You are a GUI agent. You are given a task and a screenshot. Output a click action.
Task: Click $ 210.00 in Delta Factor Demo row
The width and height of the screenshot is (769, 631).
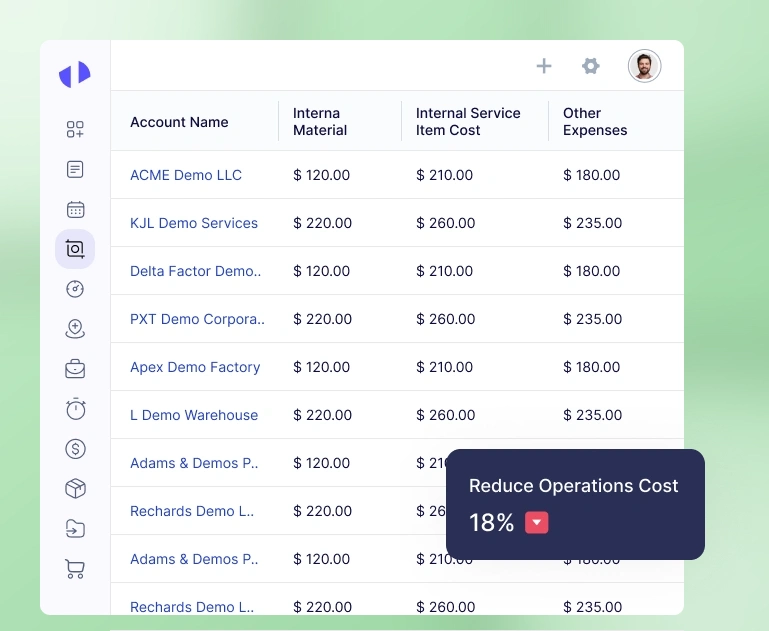click(444, 271)
